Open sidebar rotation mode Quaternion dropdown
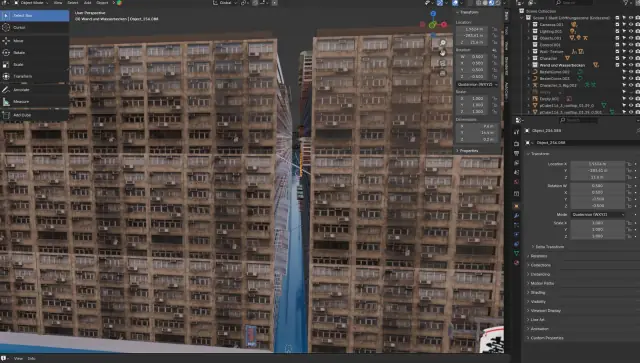Image resolution: width=640 pixels, height=363 pixels. [x=477, y=85]
